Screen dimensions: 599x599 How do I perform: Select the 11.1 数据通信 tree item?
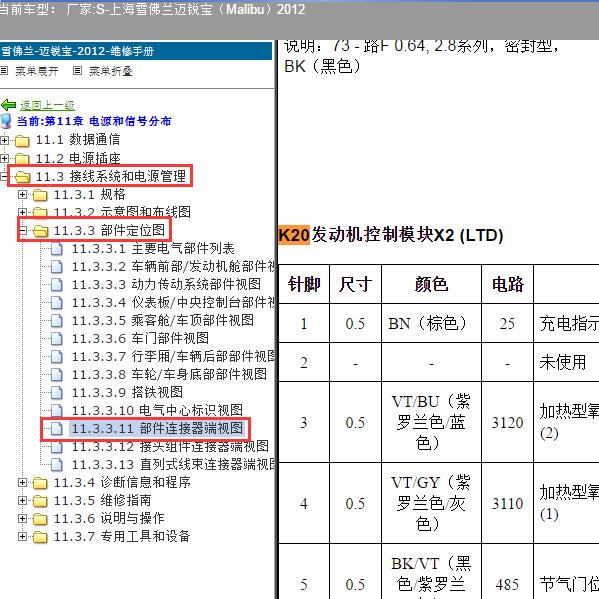pyautogui.click(x=78, y=140)
